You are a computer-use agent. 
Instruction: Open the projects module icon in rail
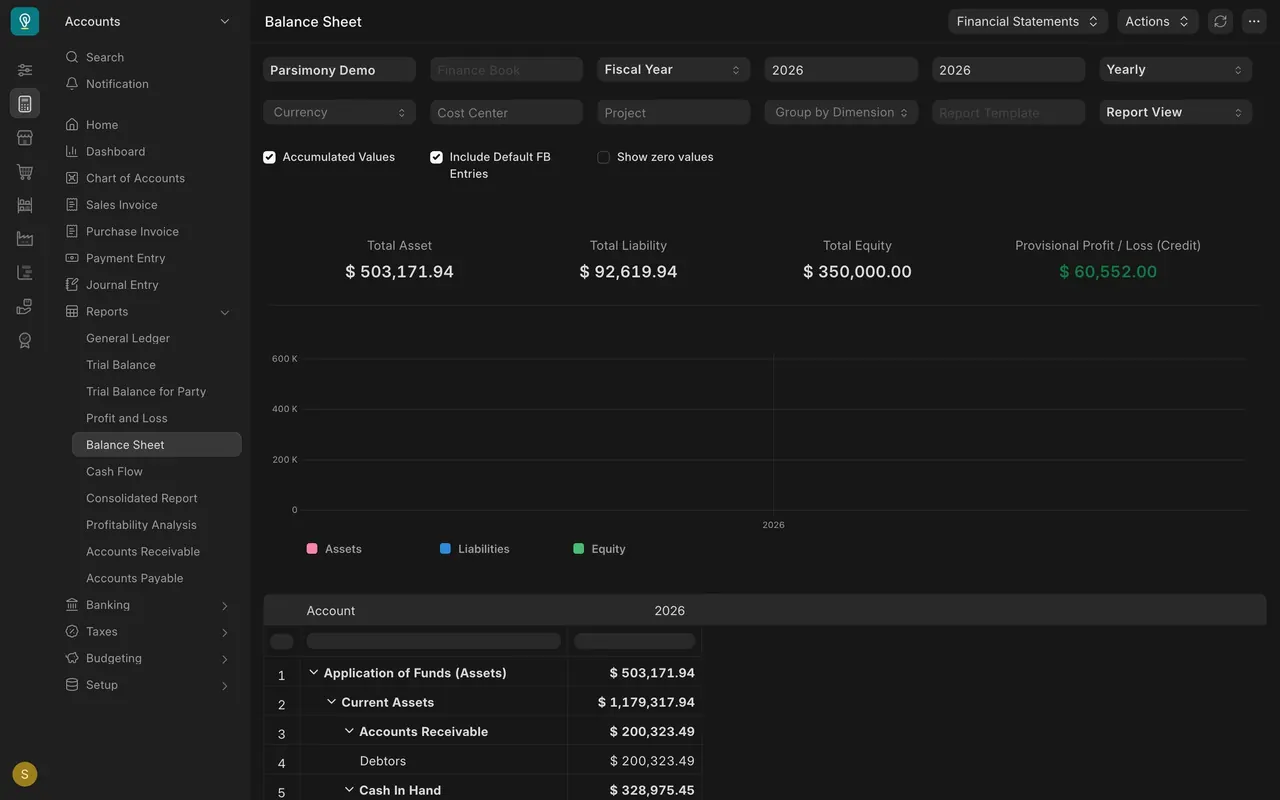click(x=25, y=273)
